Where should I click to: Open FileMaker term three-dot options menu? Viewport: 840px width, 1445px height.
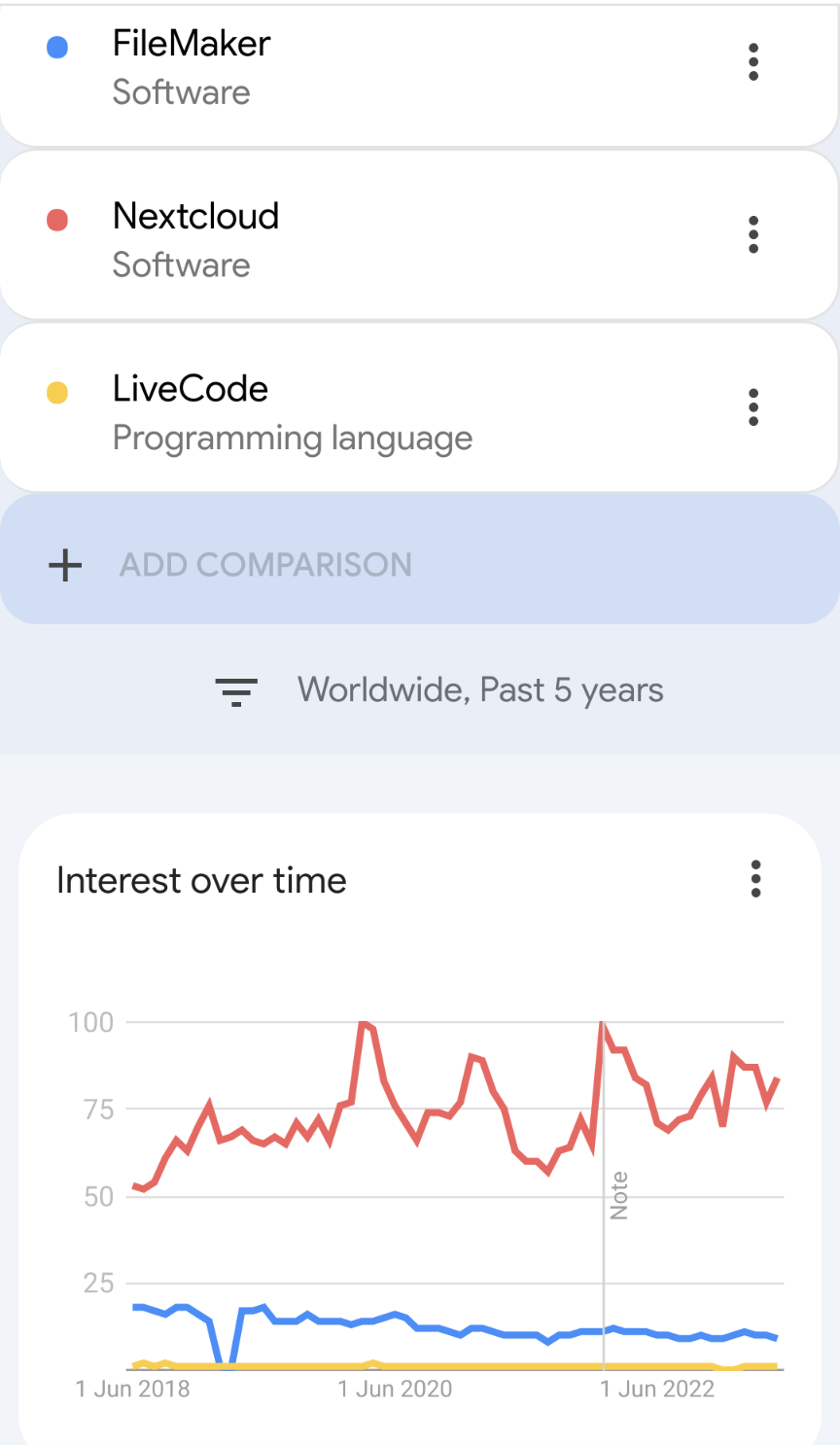point(753,62)
